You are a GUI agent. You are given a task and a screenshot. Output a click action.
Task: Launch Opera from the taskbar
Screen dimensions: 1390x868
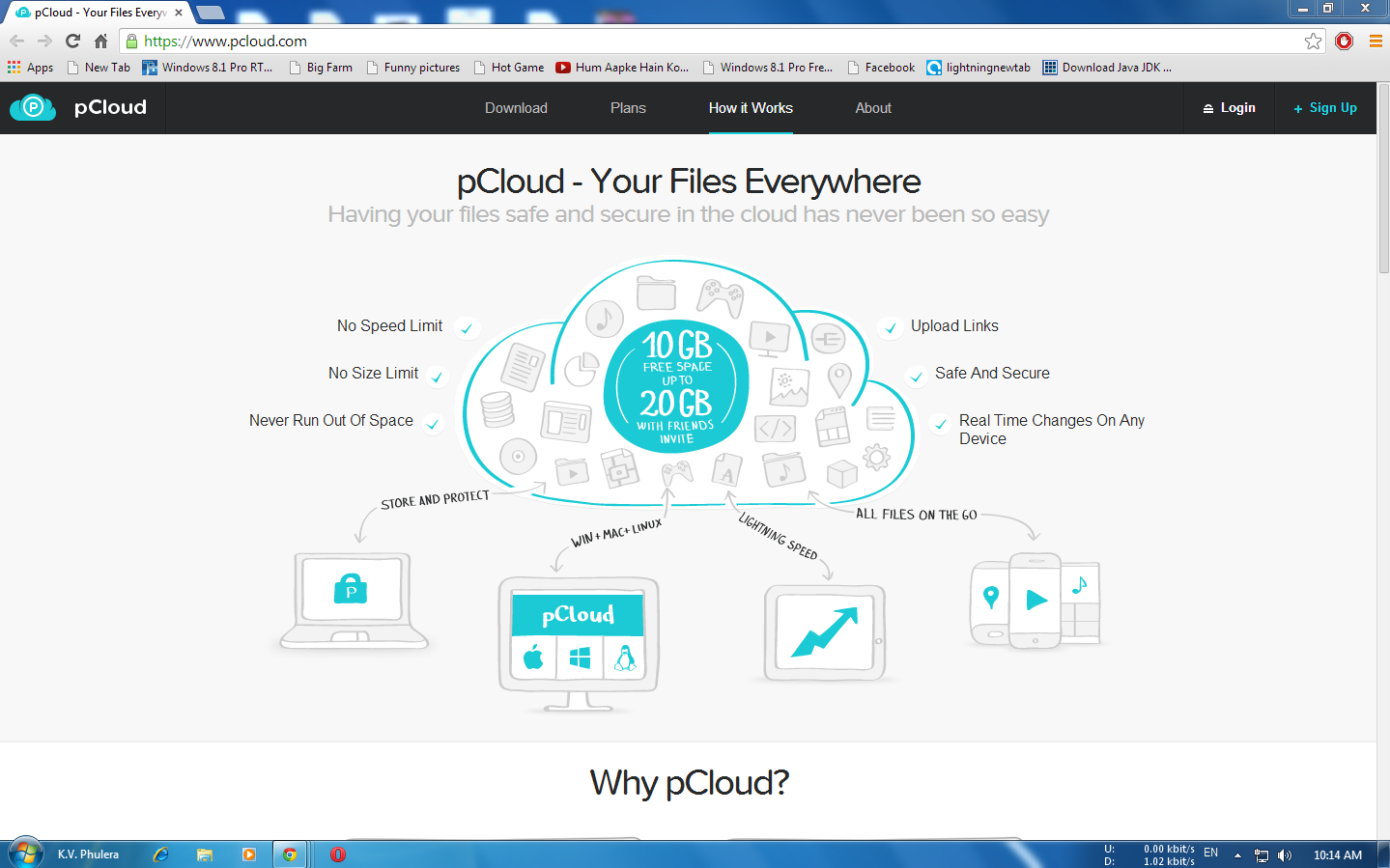click(337, 854)
